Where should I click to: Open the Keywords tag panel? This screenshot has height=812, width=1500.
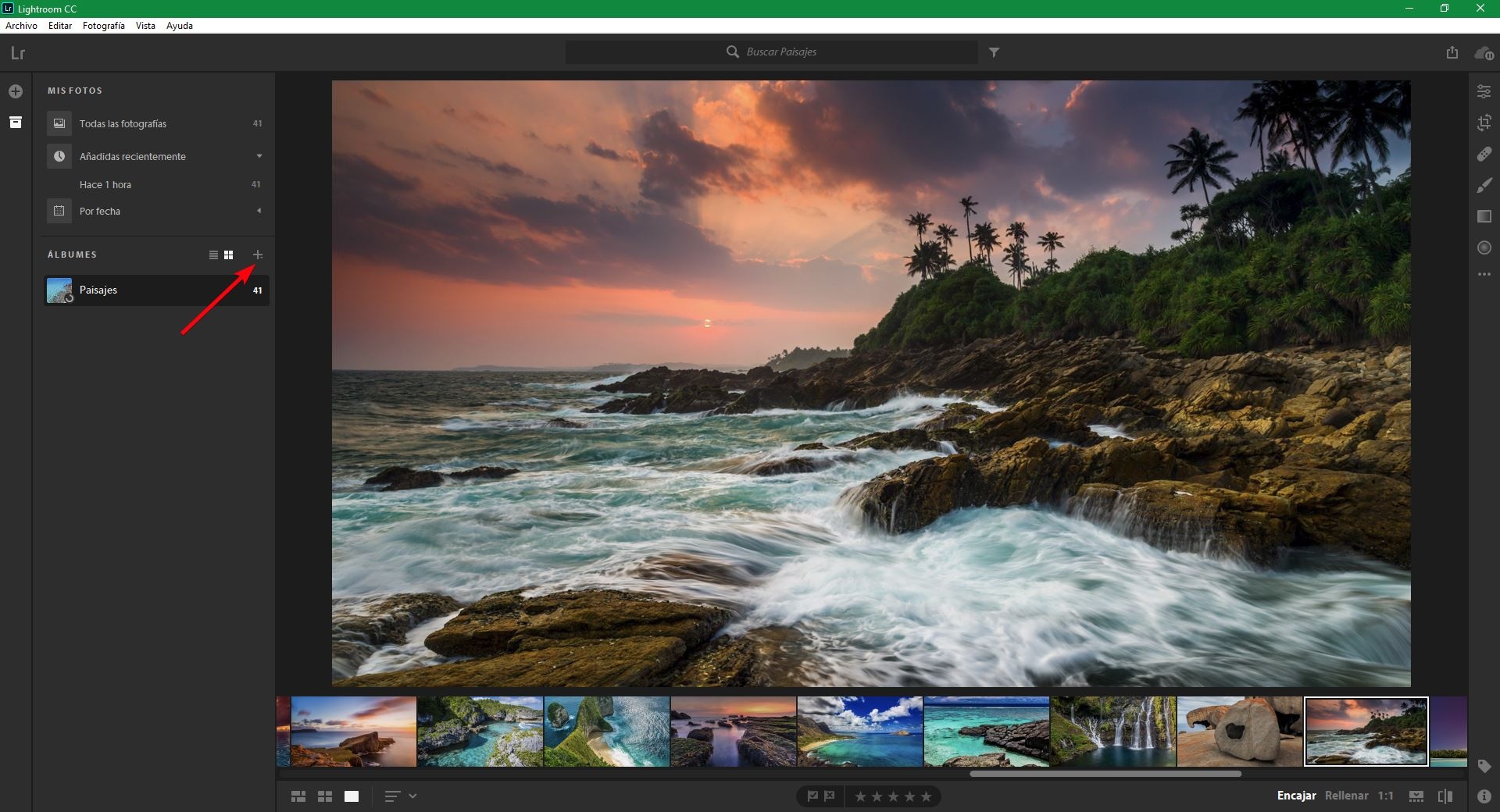(1484, 766)
